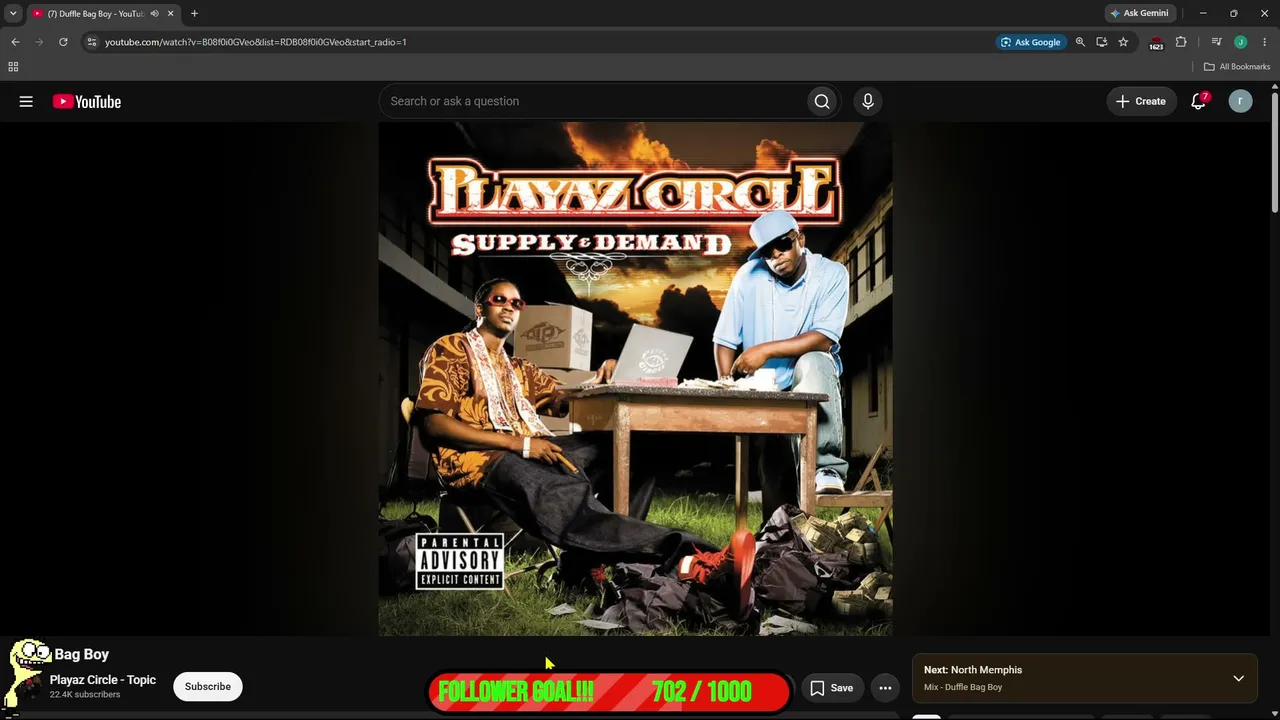Open browser media controls

point(1216,42)
